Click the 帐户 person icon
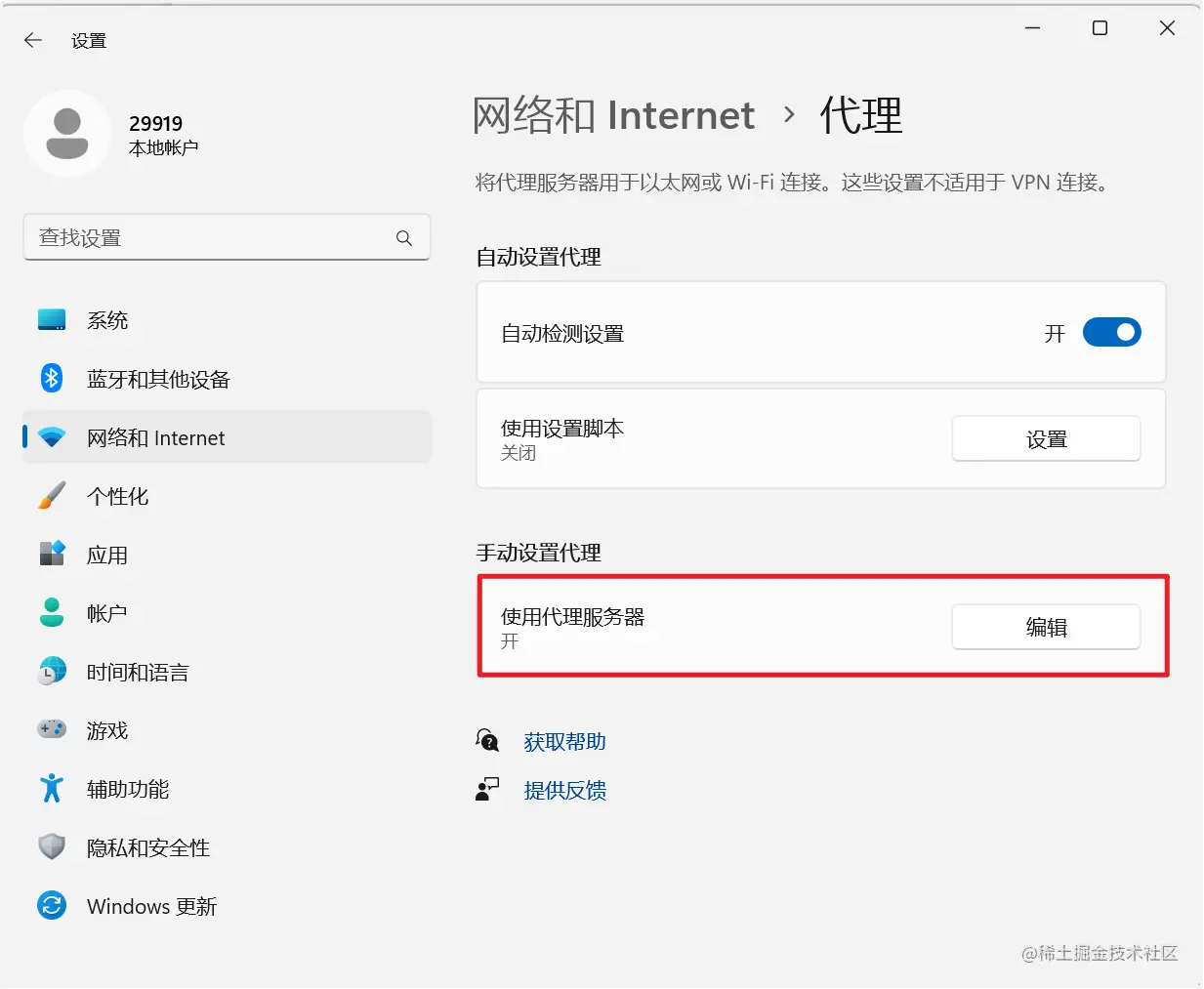 pyautogui.click(x=51, y=612)
